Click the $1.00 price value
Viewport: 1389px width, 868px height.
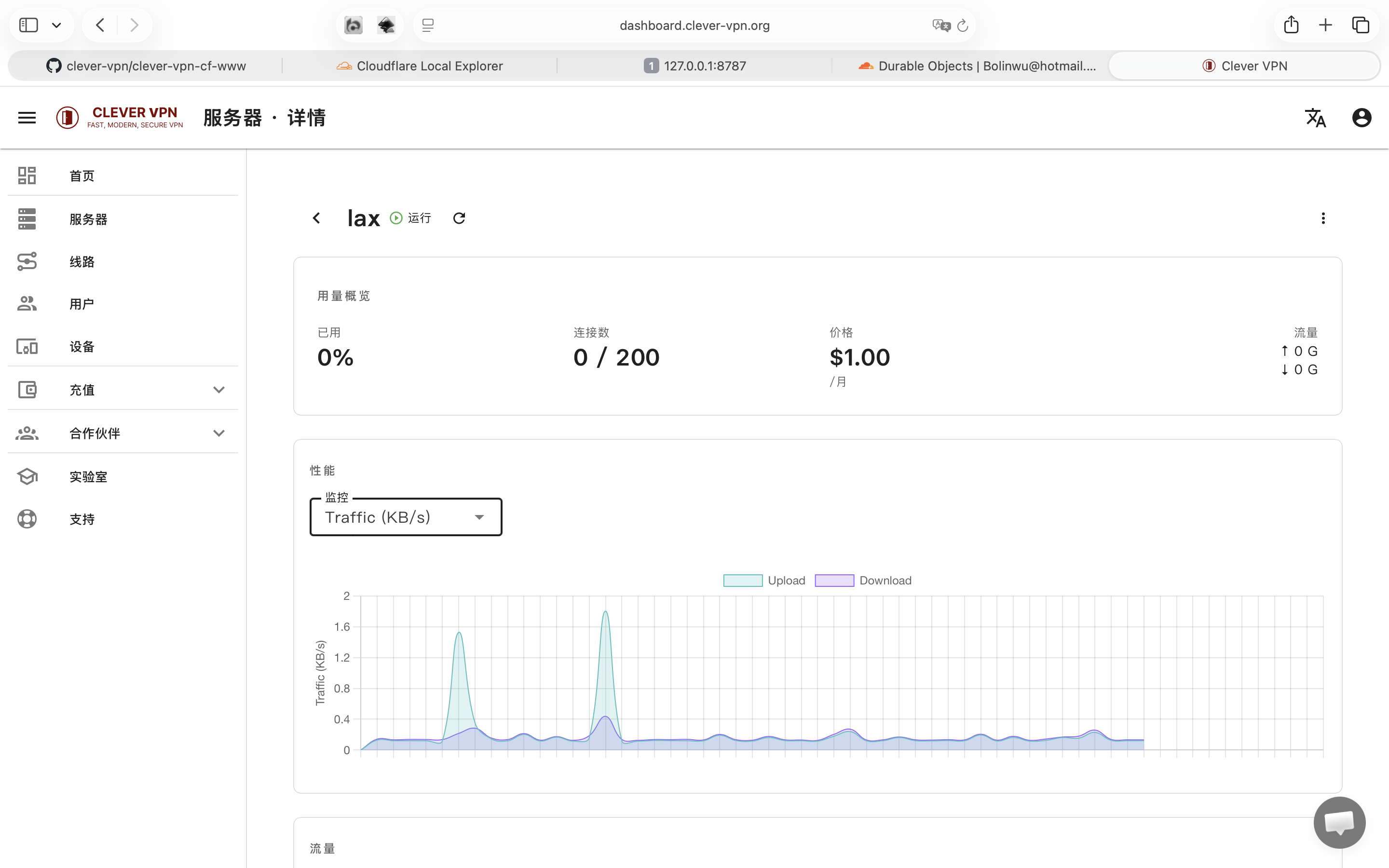(x=859, y=358)
